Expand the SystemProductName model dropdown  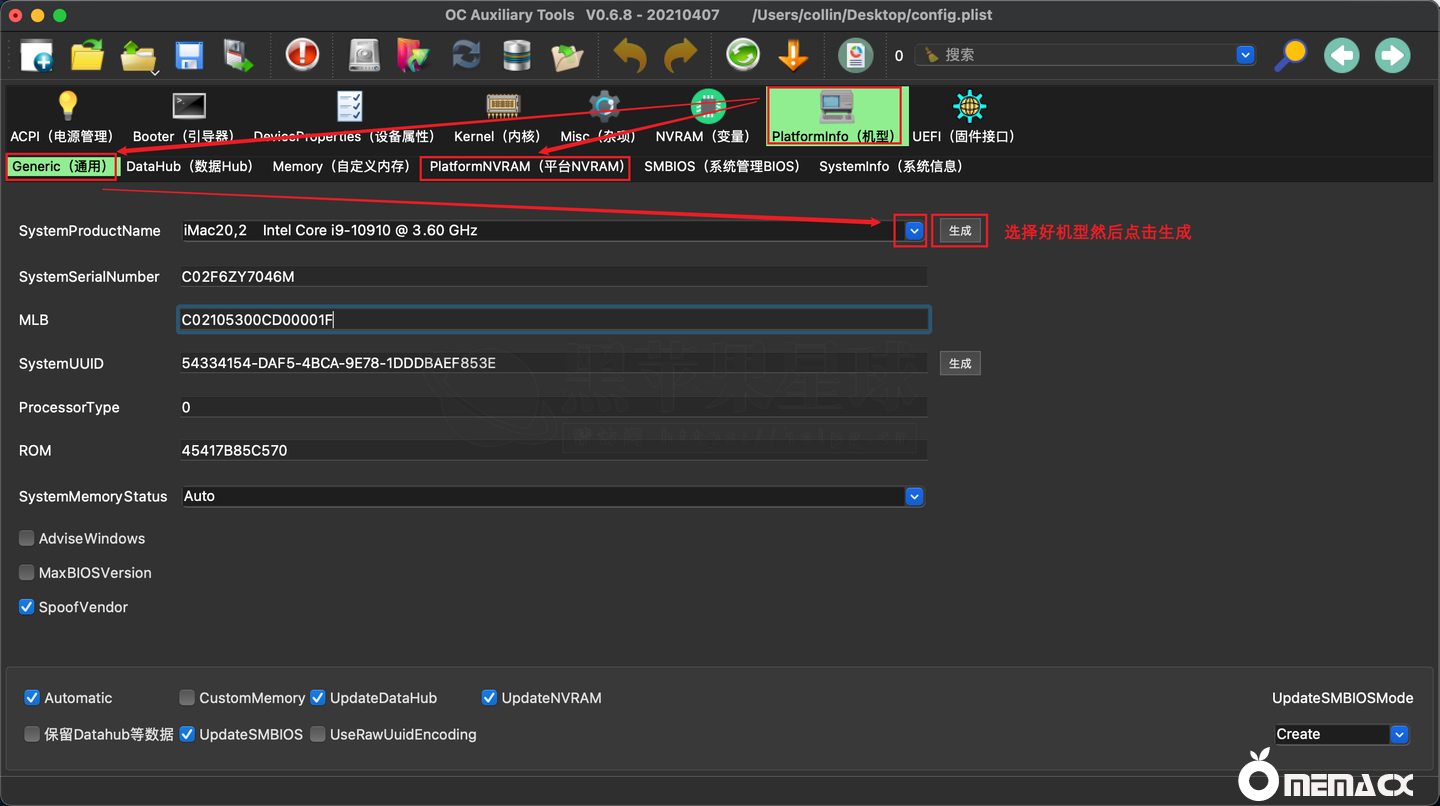[x=914, y=231]
